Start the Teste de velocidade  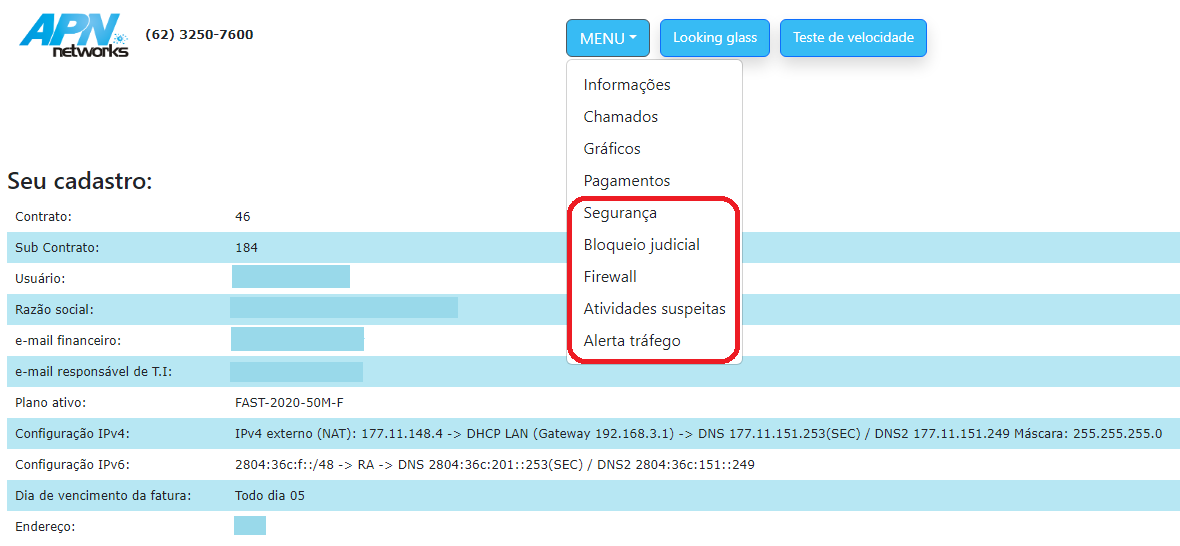pos(852,38)
